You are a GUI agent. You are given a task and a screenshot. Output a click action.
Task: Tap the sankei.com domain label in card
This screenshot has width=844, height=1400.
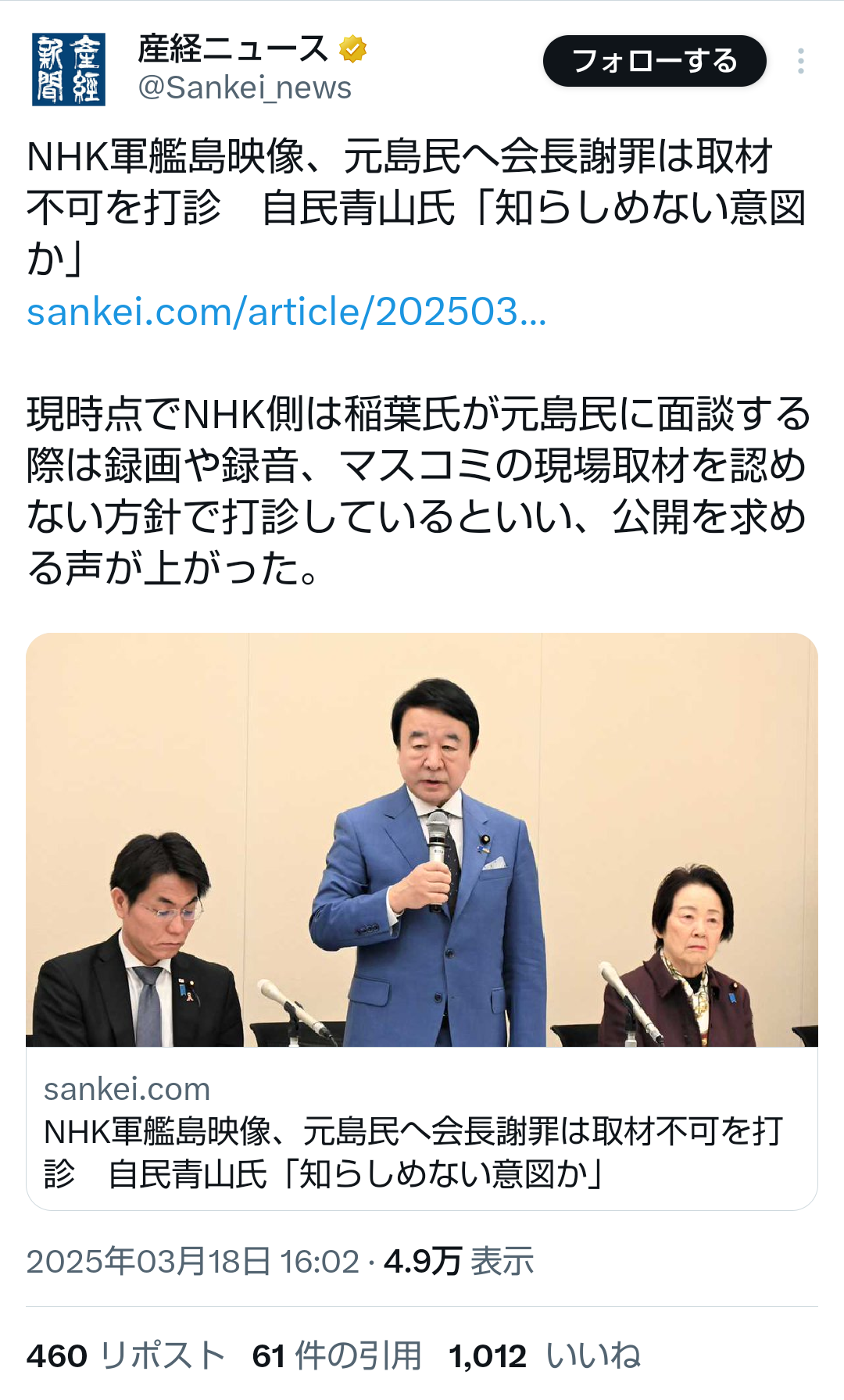(x=127, y=1089)
